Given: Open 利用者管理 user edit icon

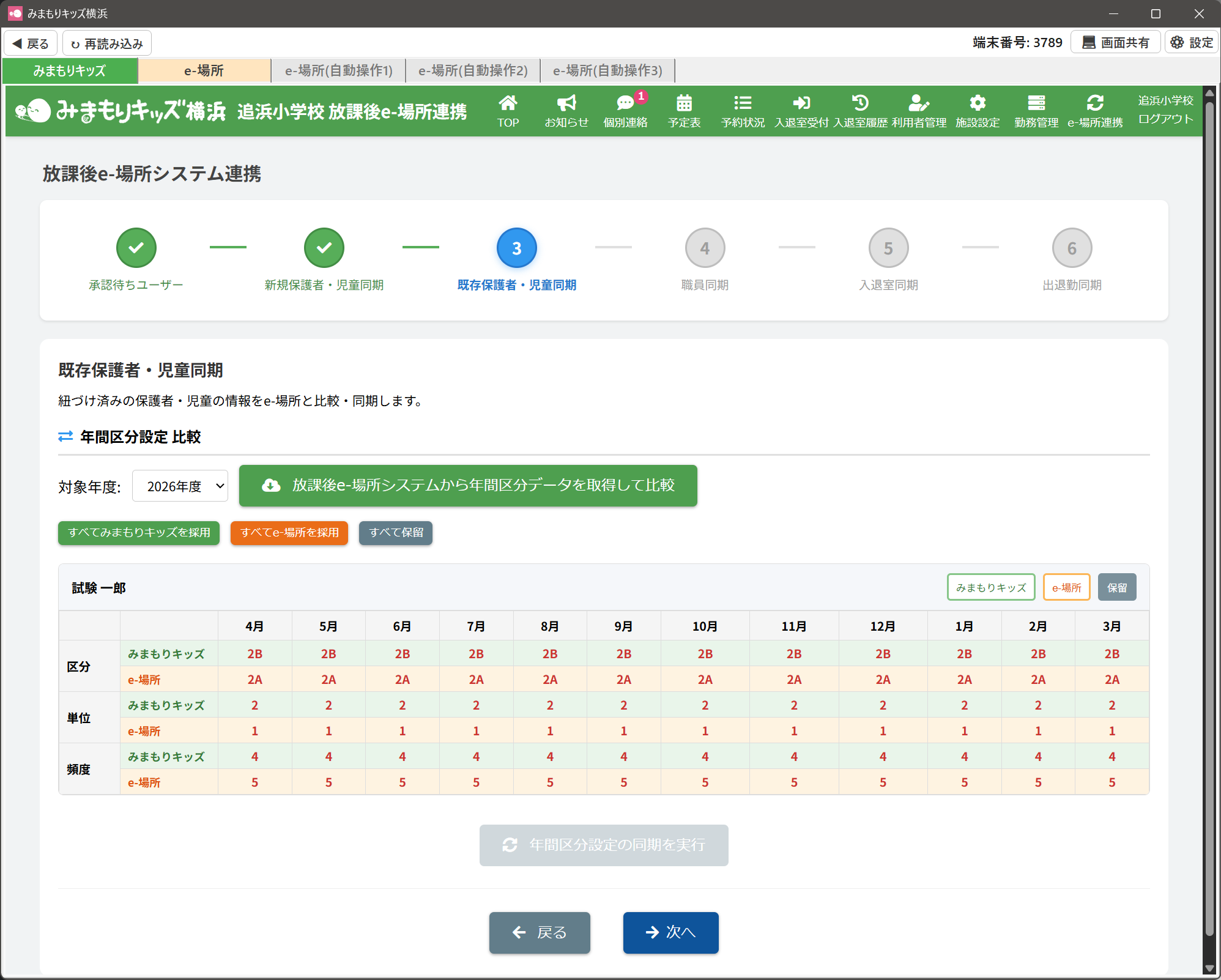Looking at the screenshot, I should 919,110.
